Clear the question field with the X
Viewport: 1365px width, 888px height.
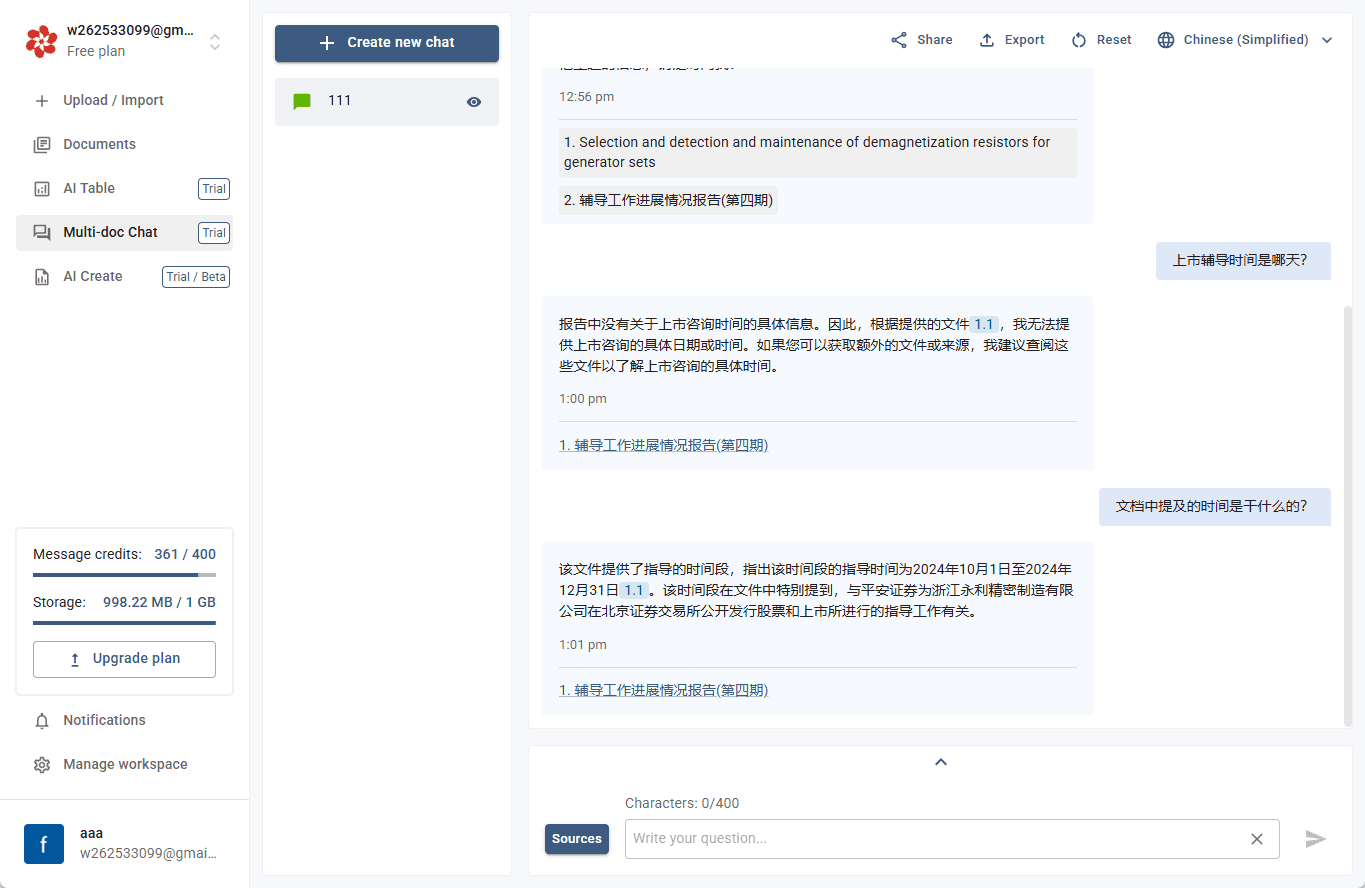click(1257, 839)
